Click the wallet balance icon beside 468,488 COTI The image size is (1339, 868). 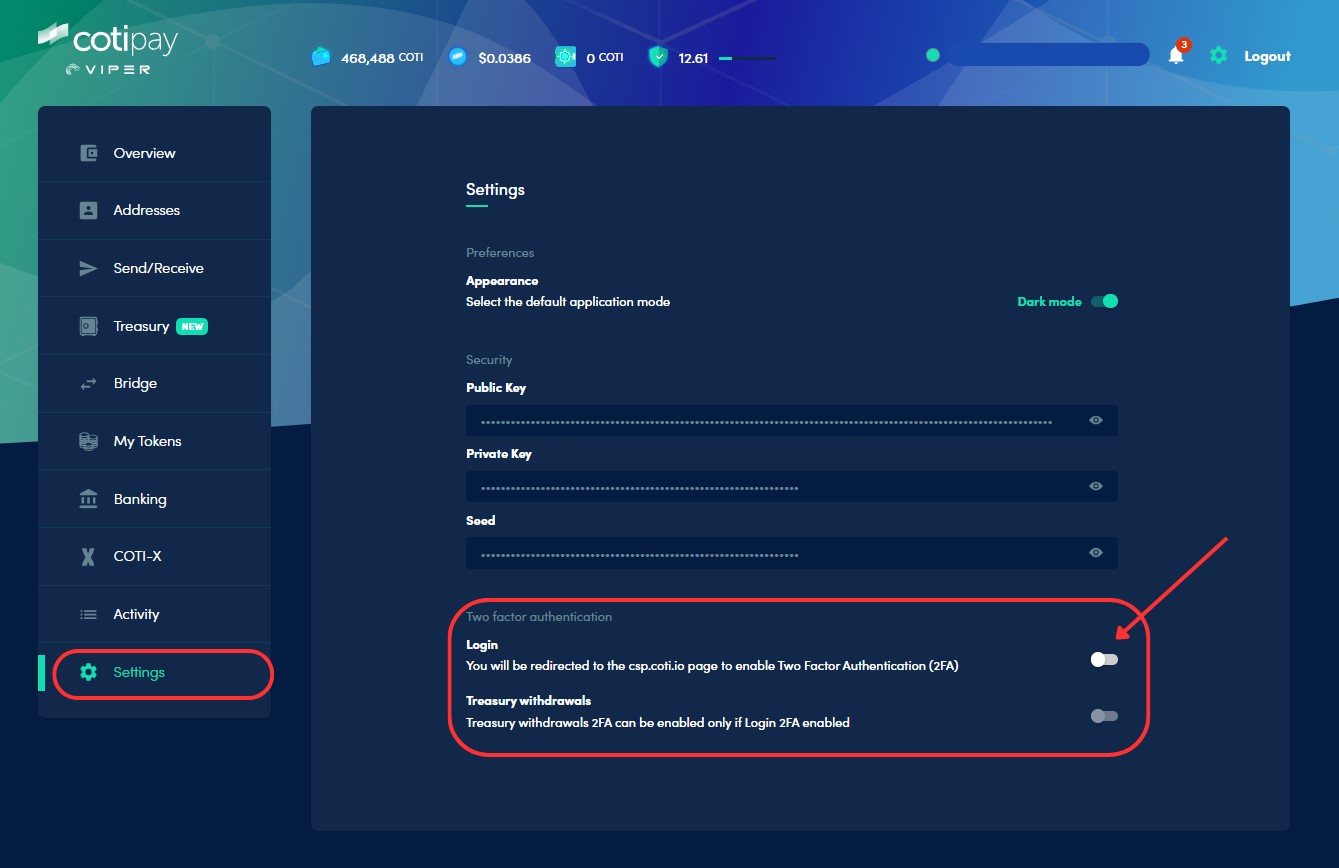pyautogui.click(x=321, y=57)
